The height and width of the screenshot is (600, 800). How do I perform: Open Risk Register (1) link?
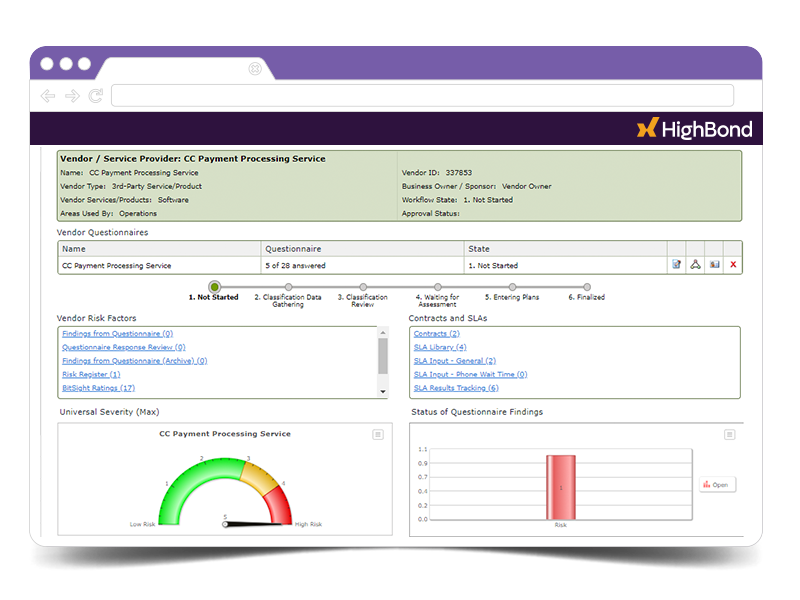click(91, 374)
